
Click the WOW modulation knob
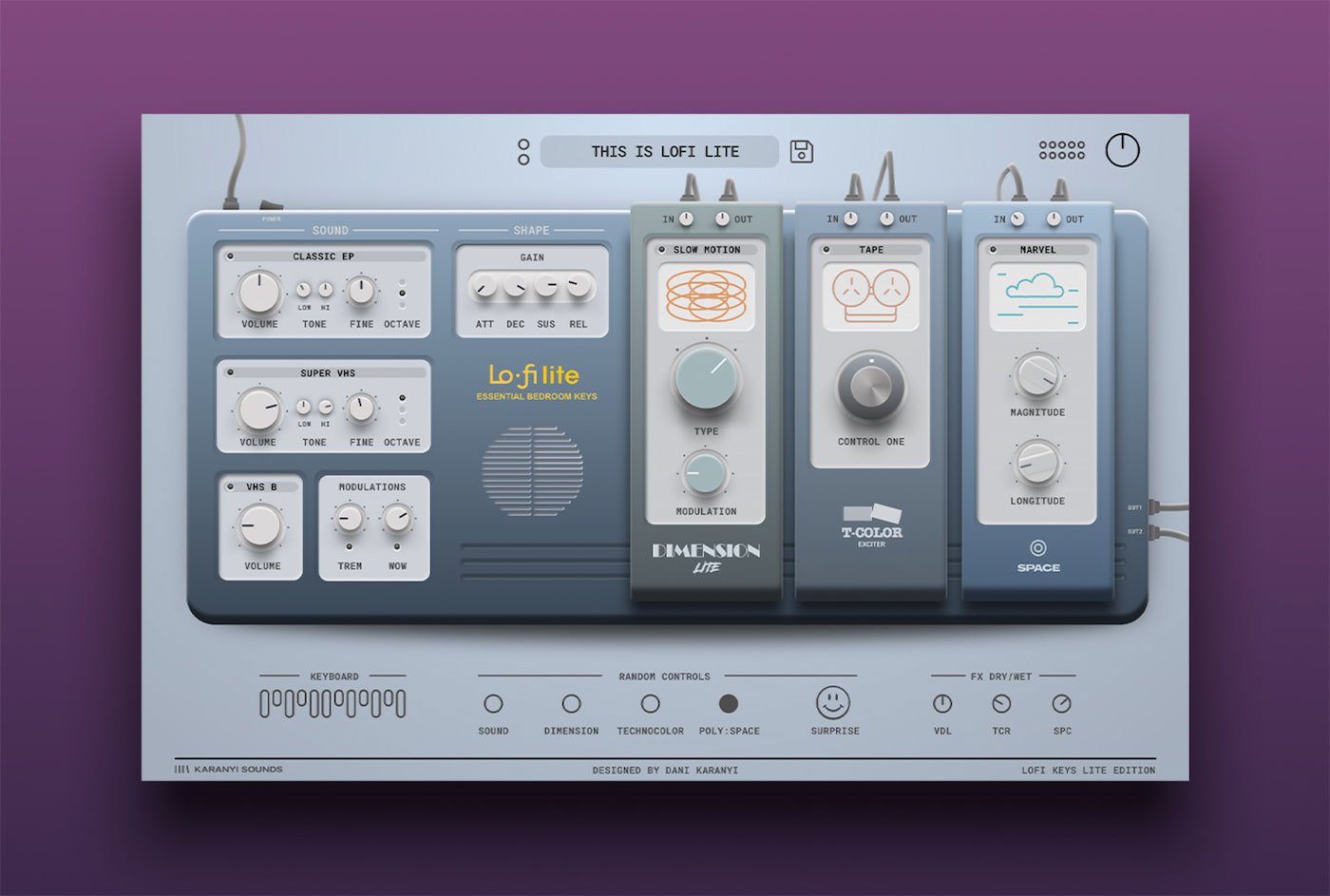tap(396, 519)
